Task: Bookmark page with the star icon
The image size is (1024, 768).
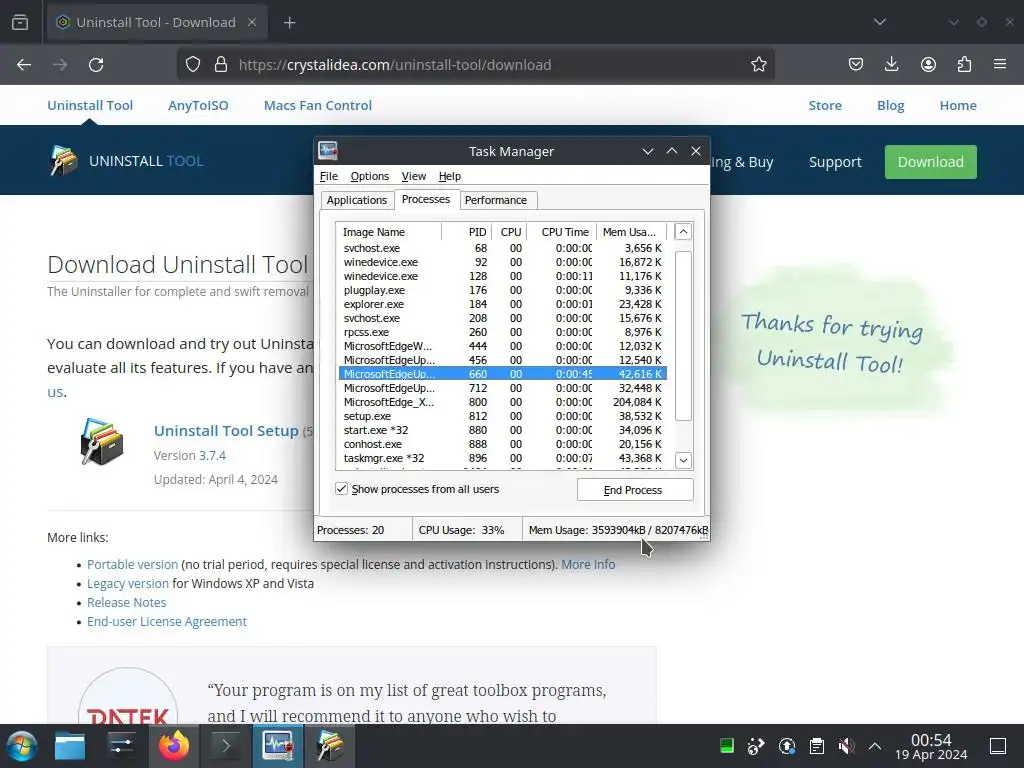Action: 758,65
